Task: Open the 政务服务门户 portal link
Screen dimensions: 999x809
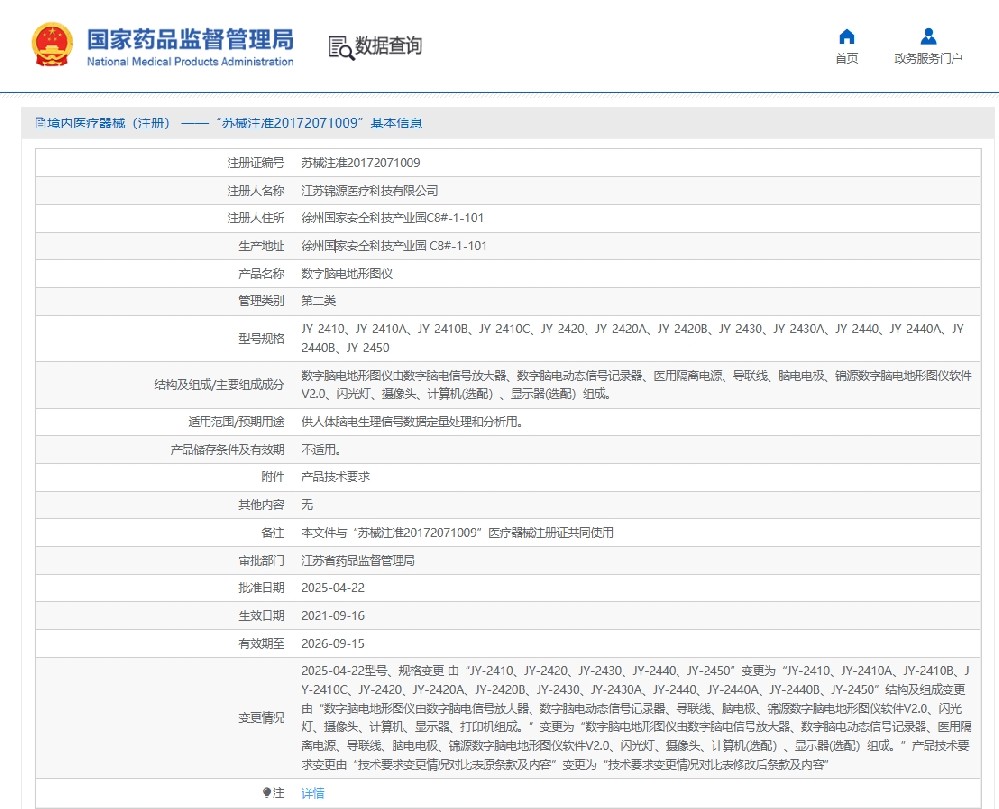Action: (x=926, y=58)
